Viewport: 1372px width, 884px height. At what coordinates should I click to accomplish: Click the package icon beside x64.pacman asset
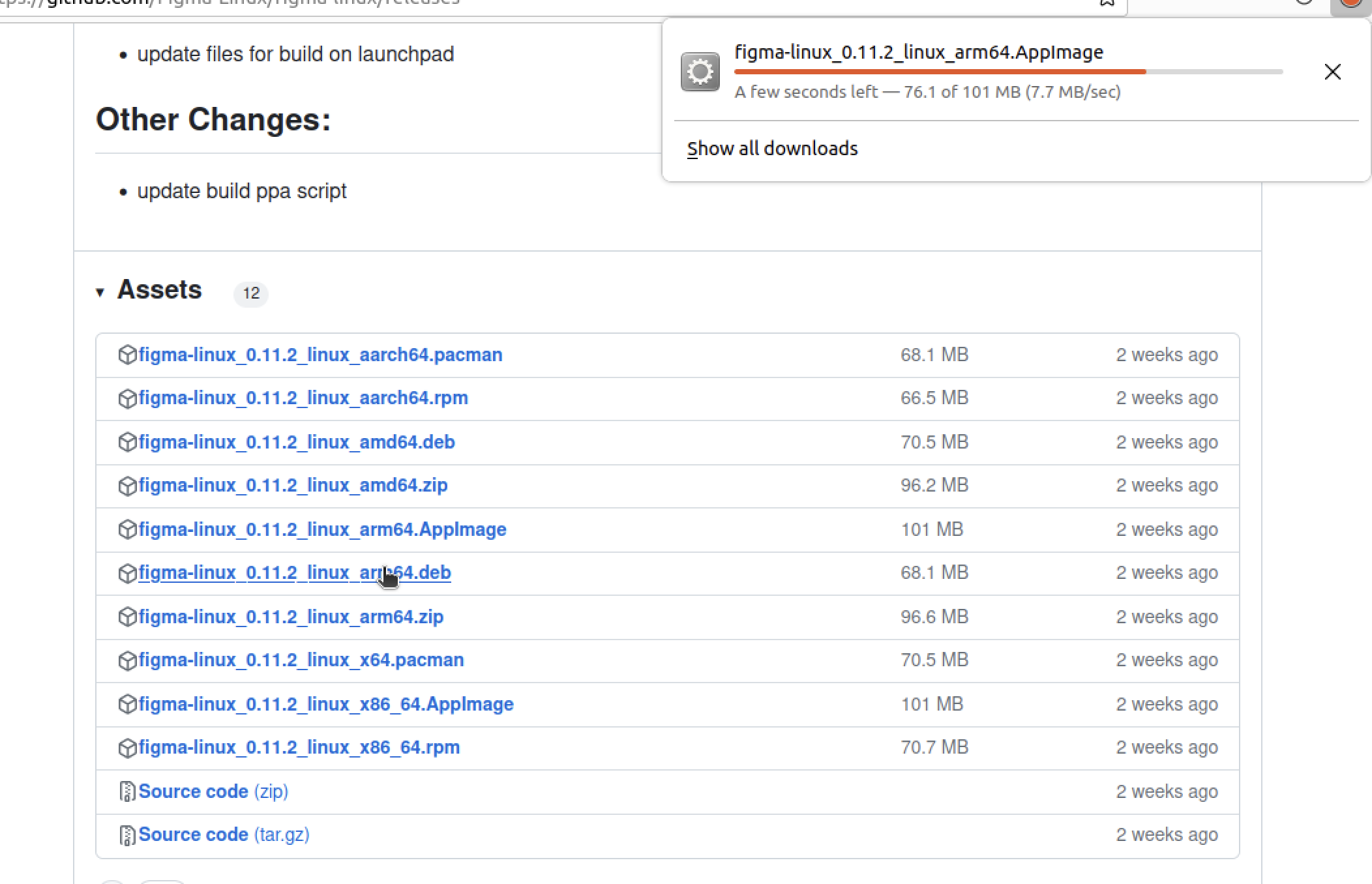click(127, 660)
